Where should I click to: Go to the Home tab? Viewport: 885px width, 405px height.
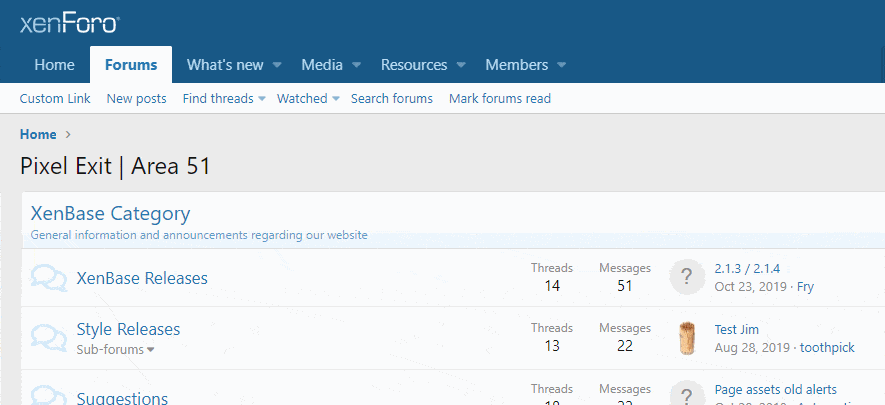54,65
